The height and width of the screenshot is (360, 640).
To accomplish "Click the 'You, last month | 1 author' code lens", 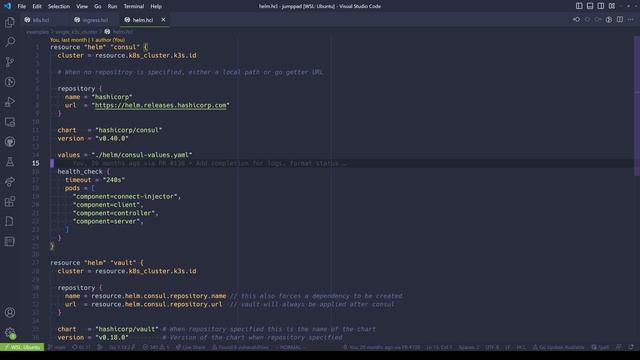I will (x=87, y=40).
